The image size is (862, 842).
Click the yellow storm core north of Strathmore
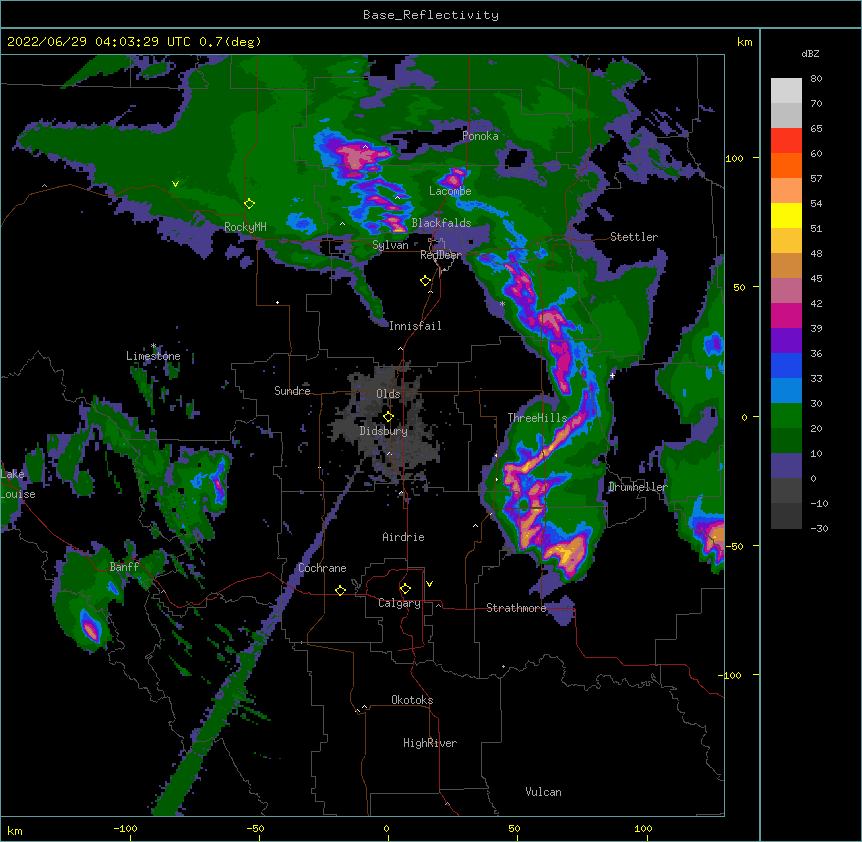566,552
